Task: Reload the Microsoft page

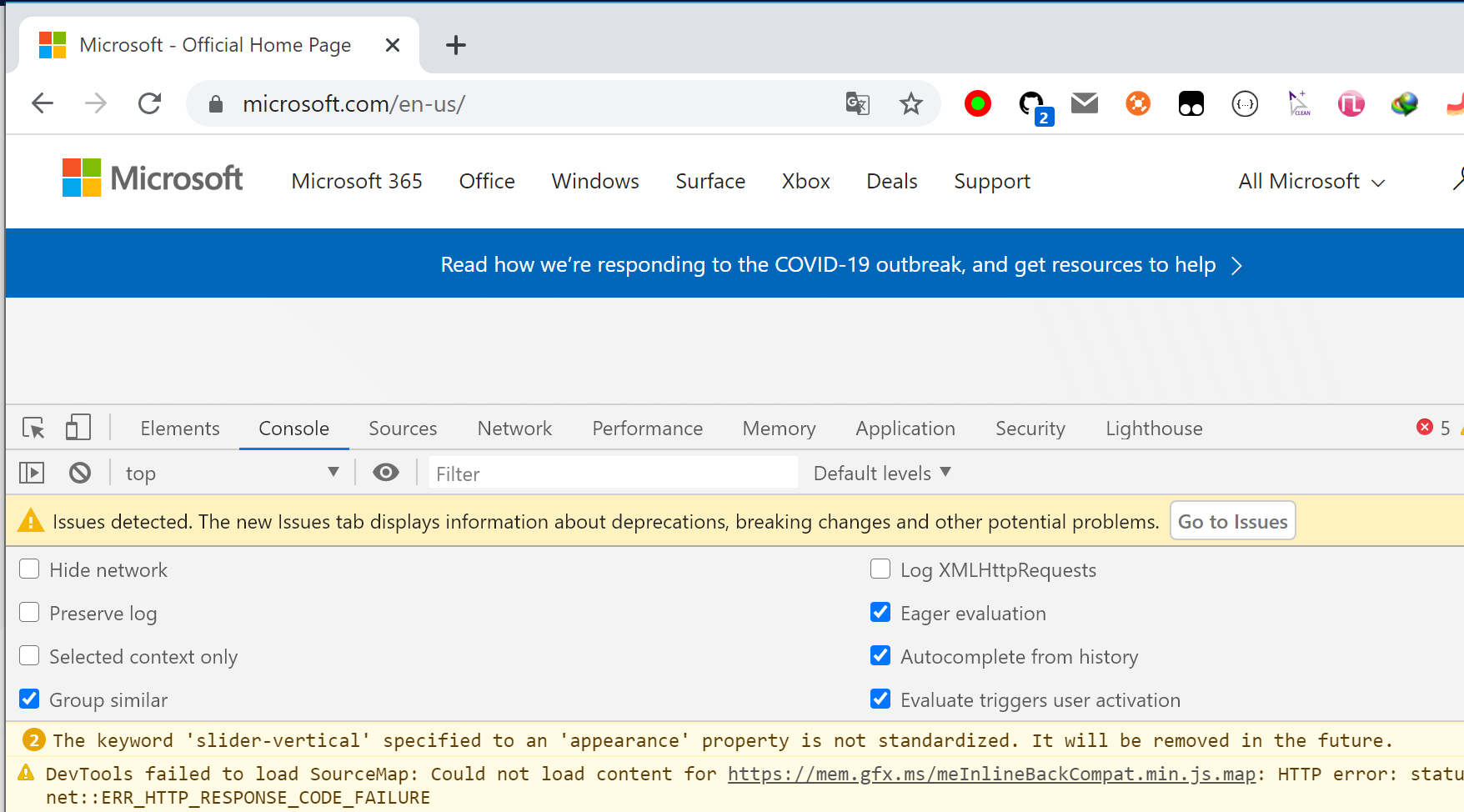Action: [x=150, y=104]
